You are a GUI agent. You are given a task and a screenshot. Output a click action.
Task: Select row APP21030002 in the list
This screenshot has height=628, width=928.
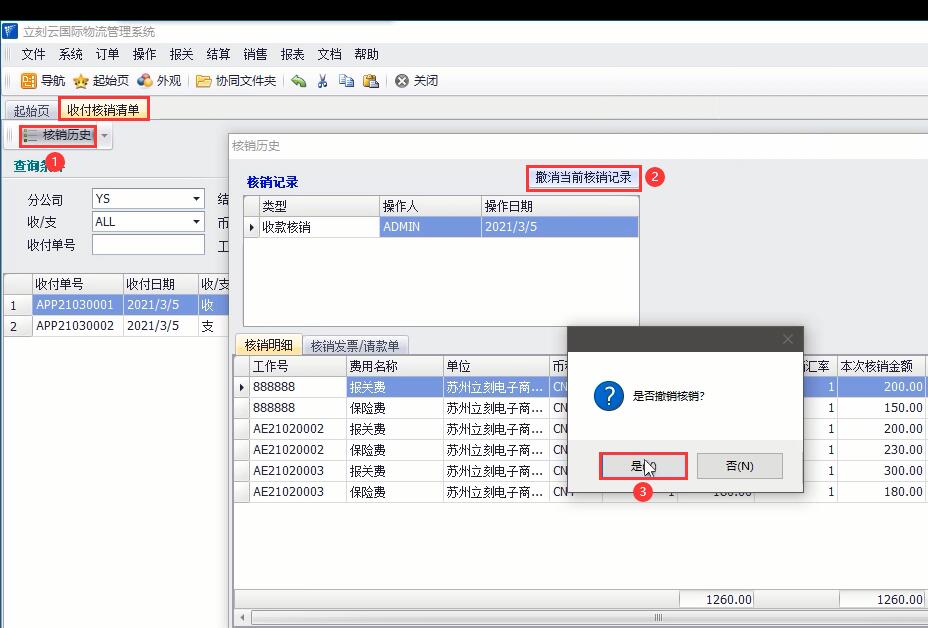click(74, 326)
